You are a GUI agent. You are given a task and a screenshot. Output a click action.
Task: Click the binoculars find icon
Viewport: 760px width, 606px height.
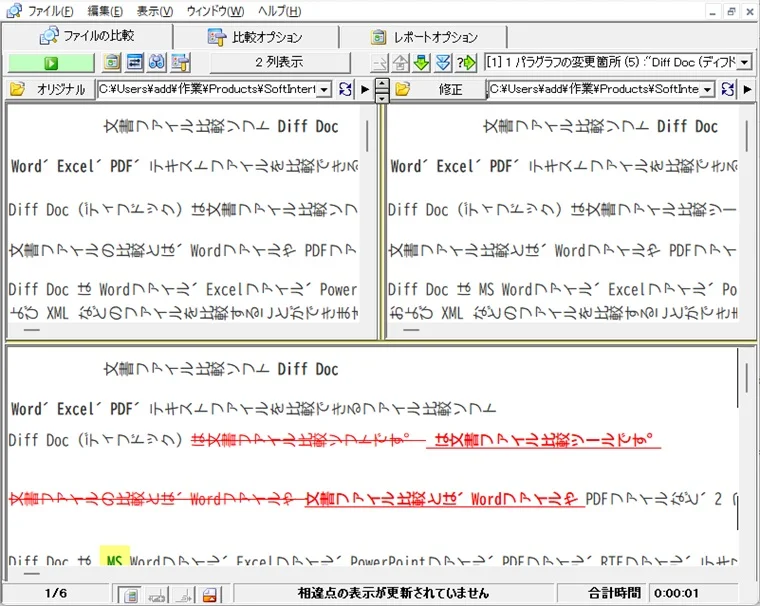157,62
